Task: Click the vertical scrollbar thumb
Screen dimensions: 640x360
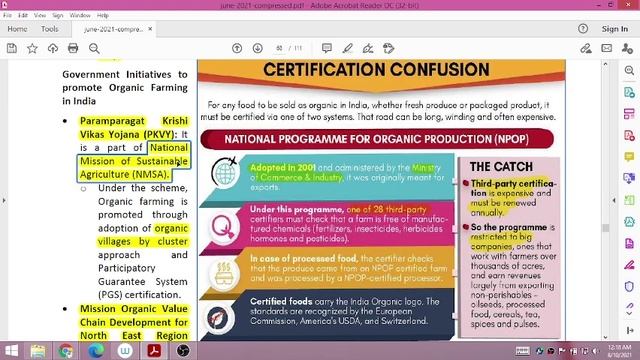Action: coord(606,227)
